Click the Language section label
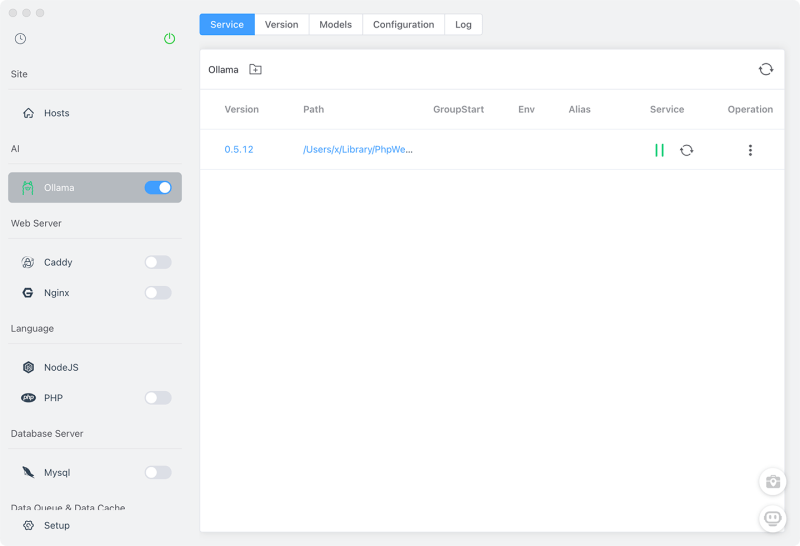Image resolution: width=800 pixels, height=546 pixels. 32,329
